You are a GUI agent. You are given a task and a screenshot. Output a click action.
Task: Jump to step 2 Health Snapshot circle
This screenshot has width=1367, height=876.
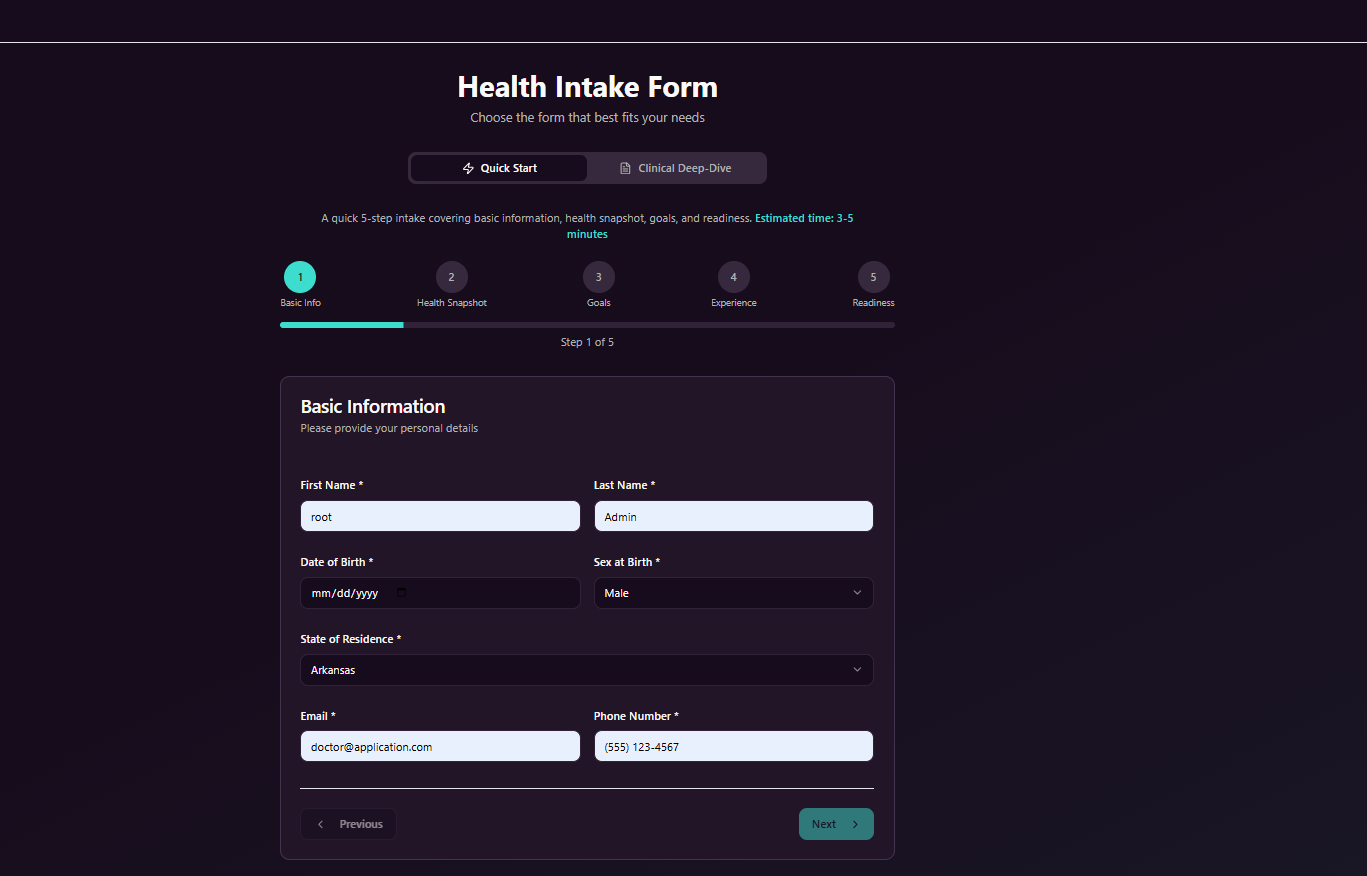coord(452,277)
